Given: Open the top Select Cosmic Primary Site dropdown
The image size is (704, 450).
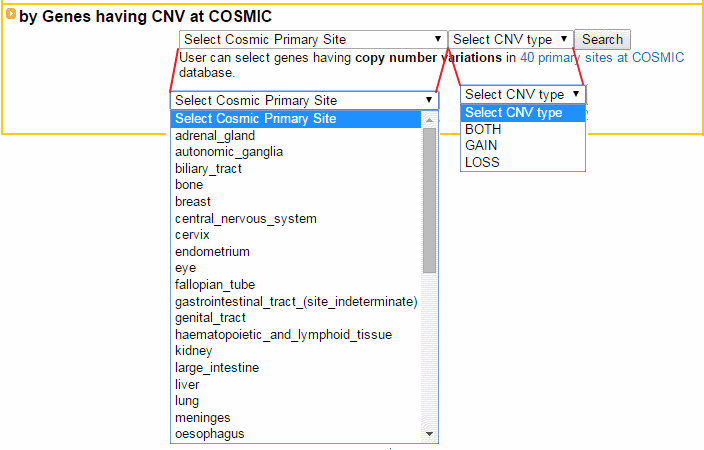Looking at the screenshot, I should click(x=313, y=40).
